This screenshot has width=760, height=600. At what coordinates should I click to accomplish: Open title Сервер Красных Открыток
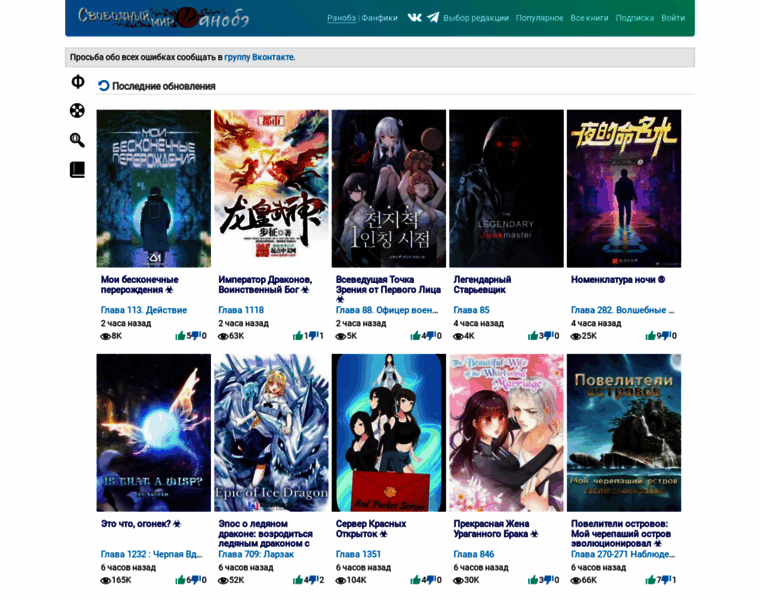coord(371,529)
